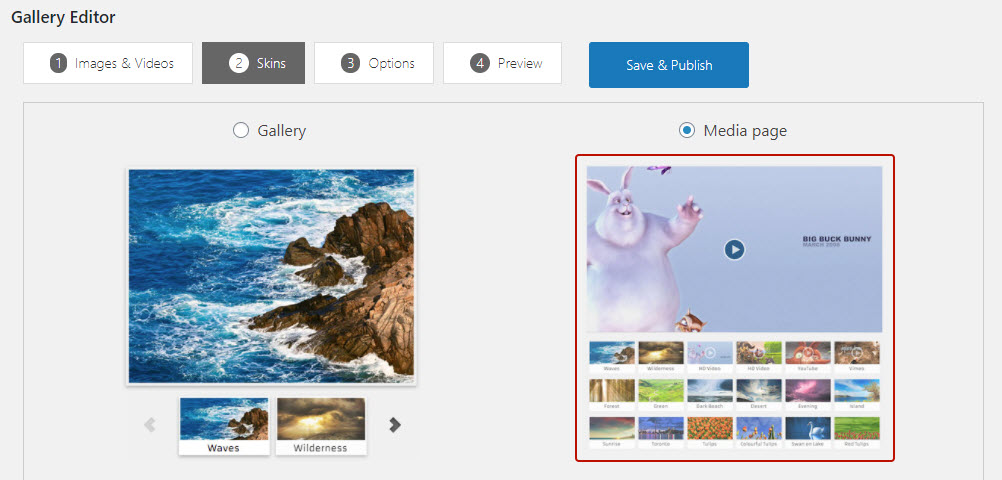This screenshot has height=480, width=1002.
Task: Click the play icon on Big Buck Bunny video
Action: 734,249
